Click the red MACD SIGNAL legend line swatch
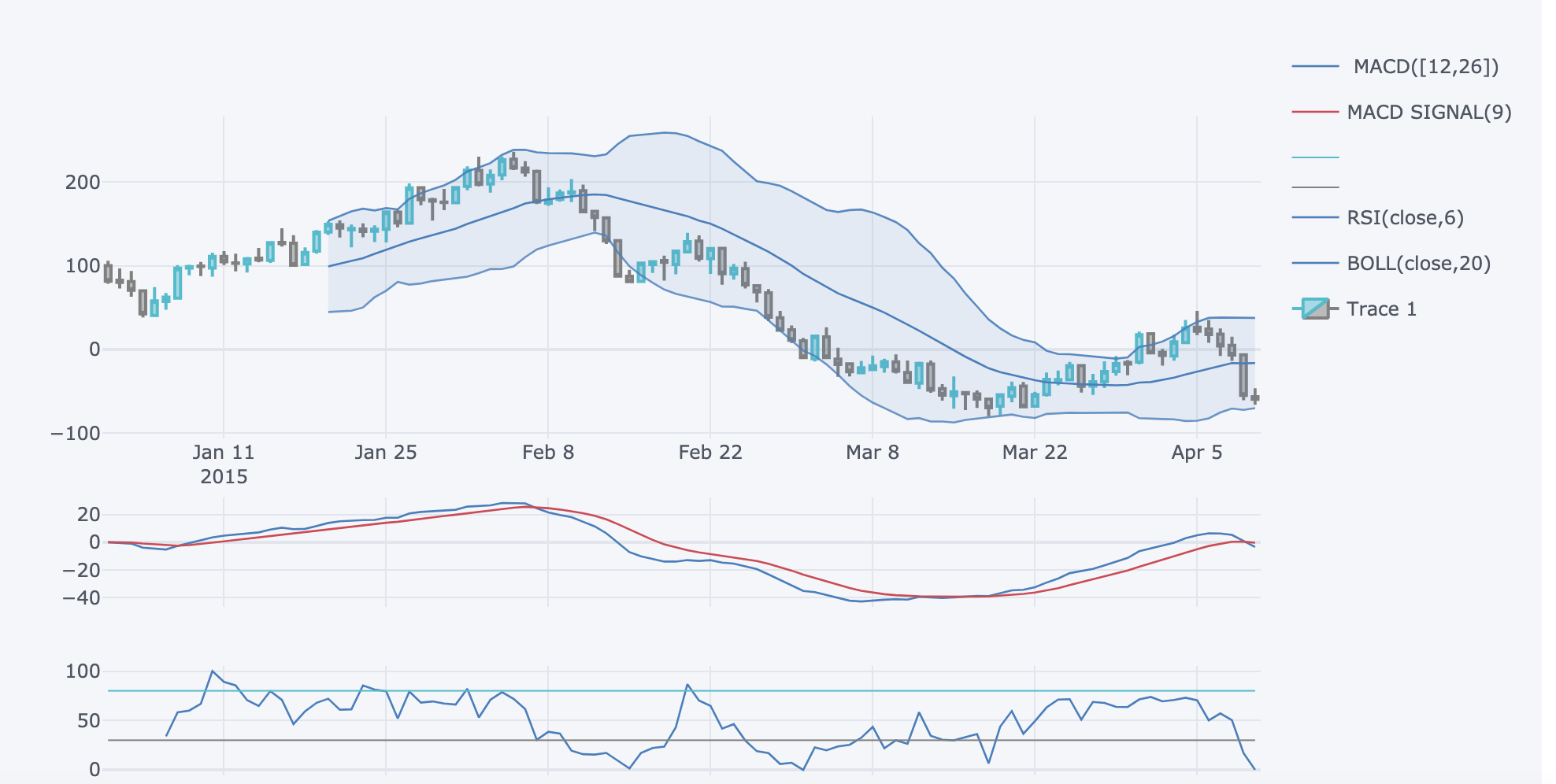This screenshot has height=784, width=1556. click(1315, 113)
